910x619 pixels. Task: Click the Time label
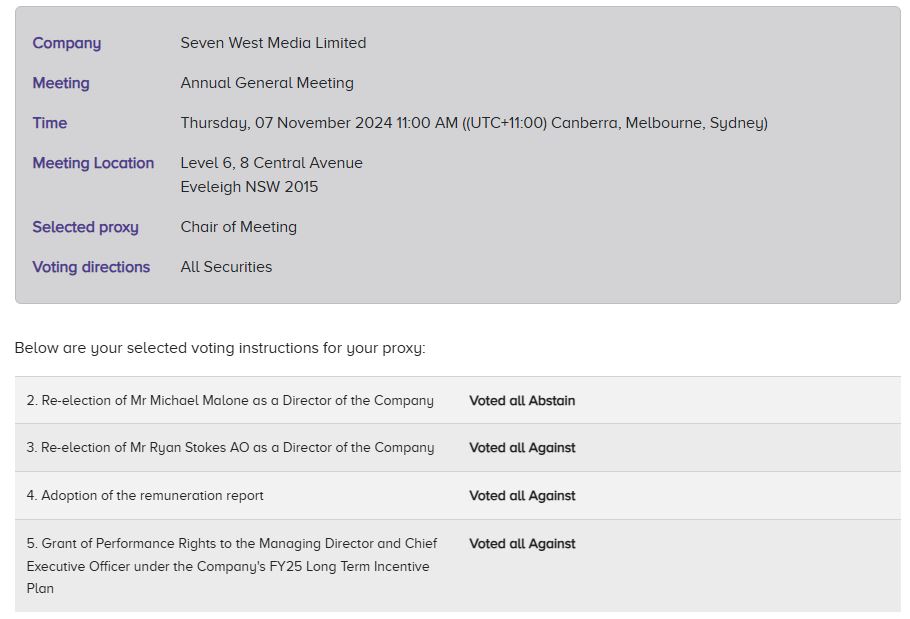click(x=49, y=123)
